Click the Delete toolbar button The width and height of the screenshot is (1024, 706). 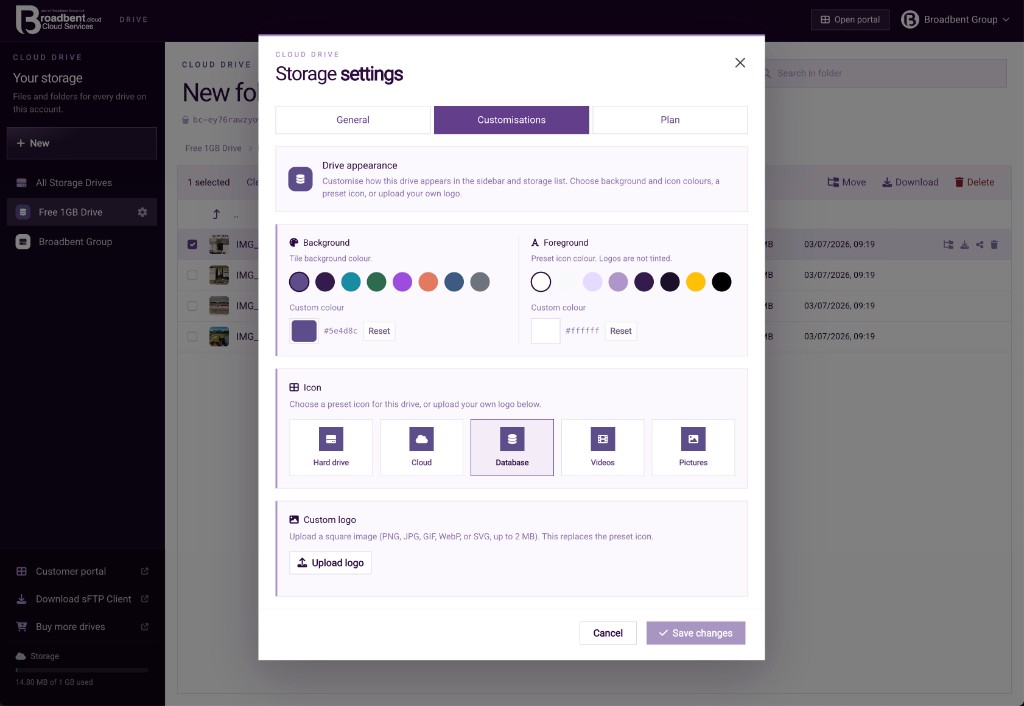coord(974,182)
